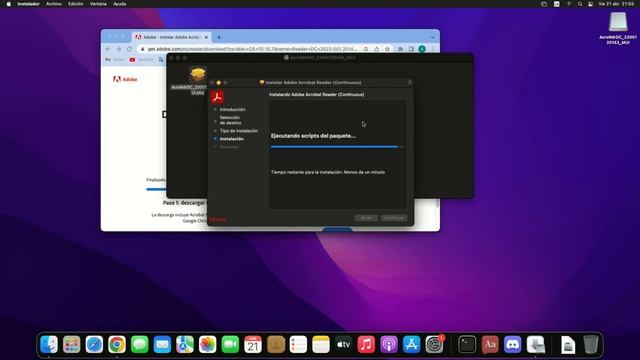Open App Store from the Dock
The height and width of the screenshot is (360, 640).
pyautogui.click(x=411, y=345)
